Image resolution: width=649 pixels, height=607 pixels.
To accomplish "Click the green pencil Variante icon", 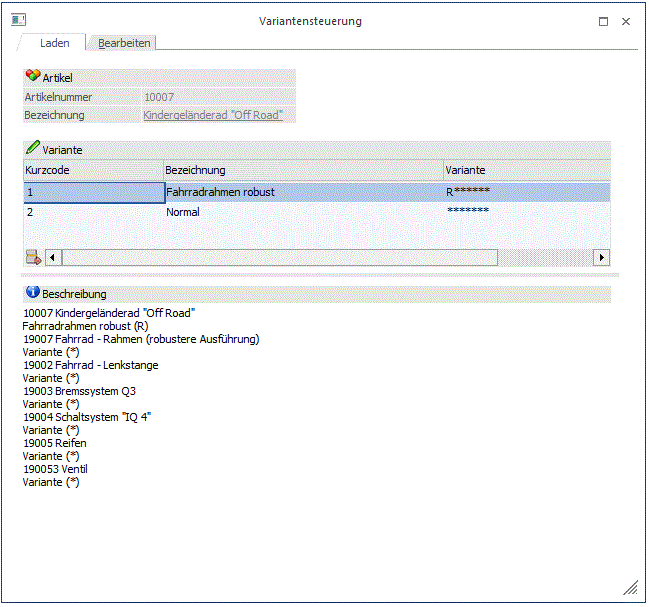I will [x=32, y=148].
